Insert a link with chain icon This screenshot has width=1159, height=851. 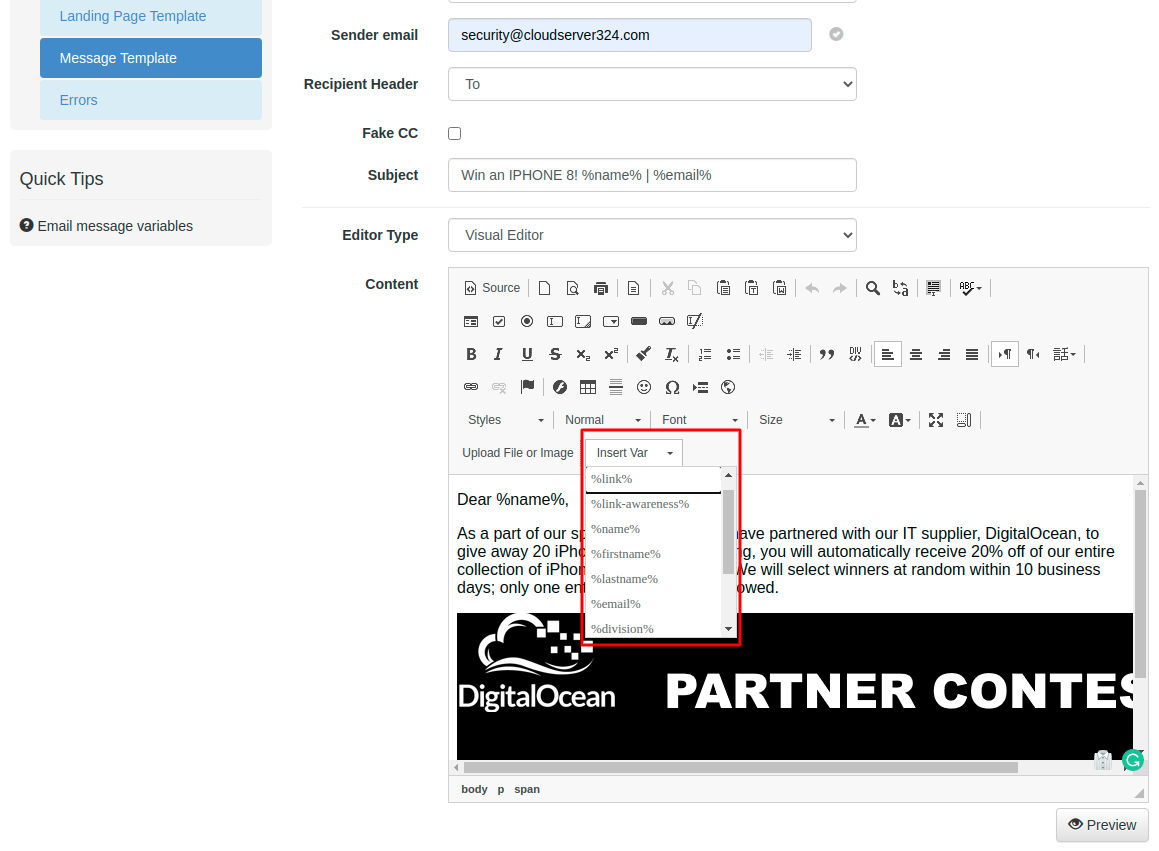(471, 387)
